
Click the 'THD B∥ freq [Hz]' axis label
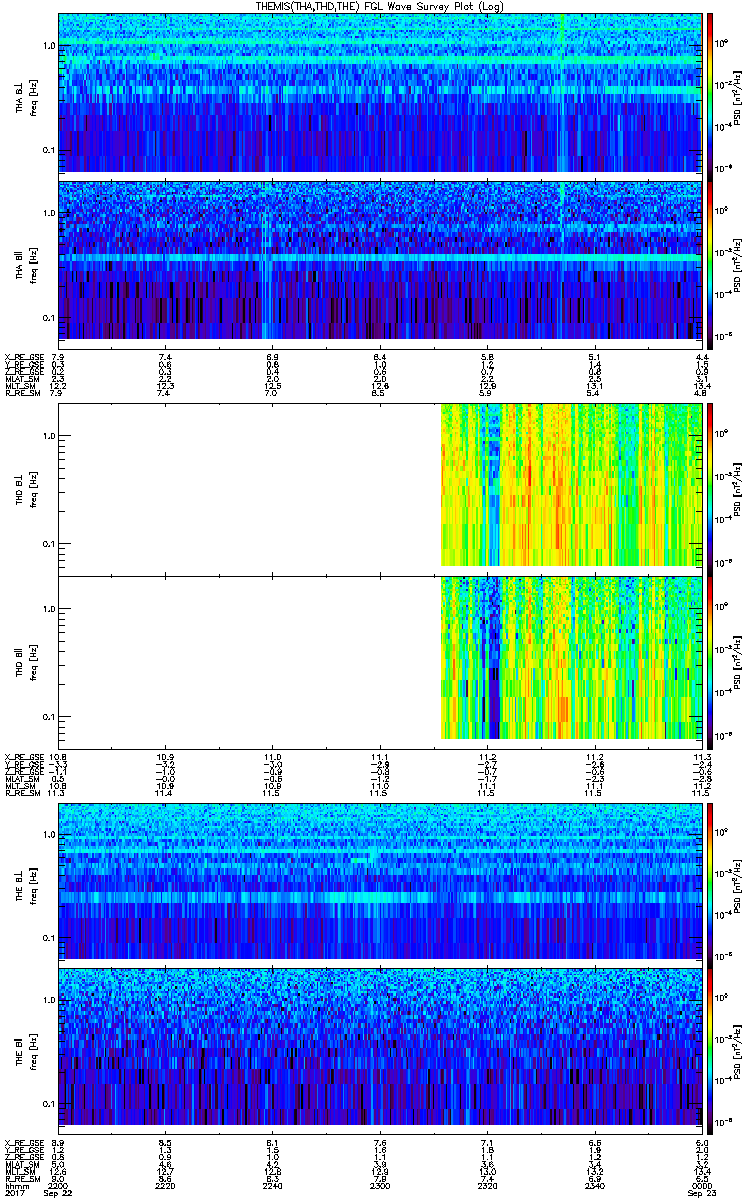tap(24, 661)
